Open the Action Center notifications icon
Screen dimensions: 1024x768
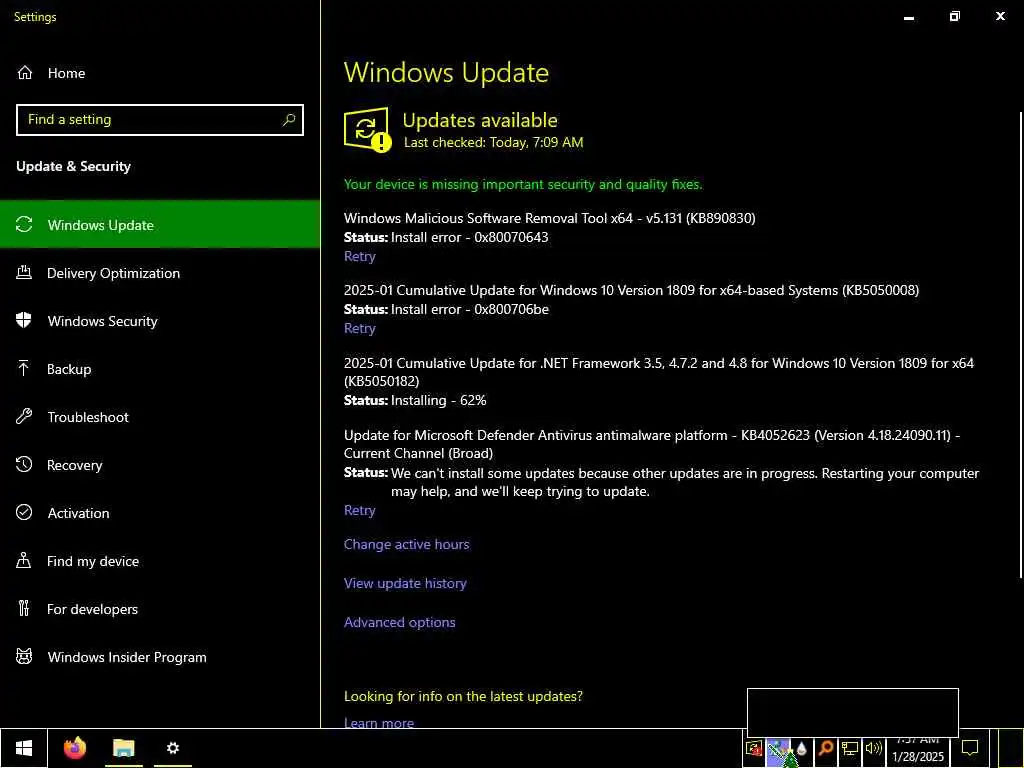click(970, 748)
